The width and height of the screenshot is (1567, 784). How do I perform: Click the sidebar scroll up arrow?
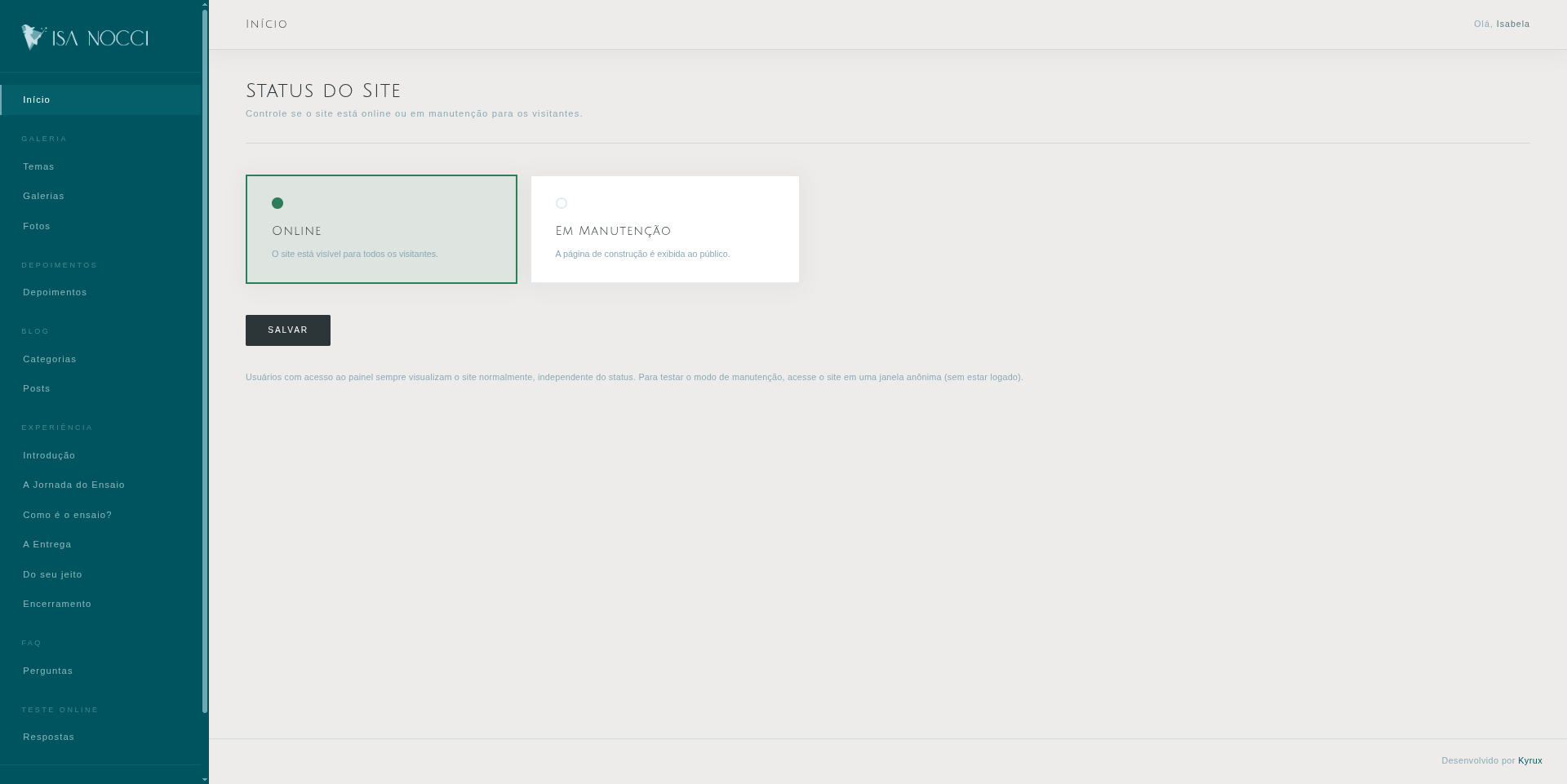pos(205,4)
